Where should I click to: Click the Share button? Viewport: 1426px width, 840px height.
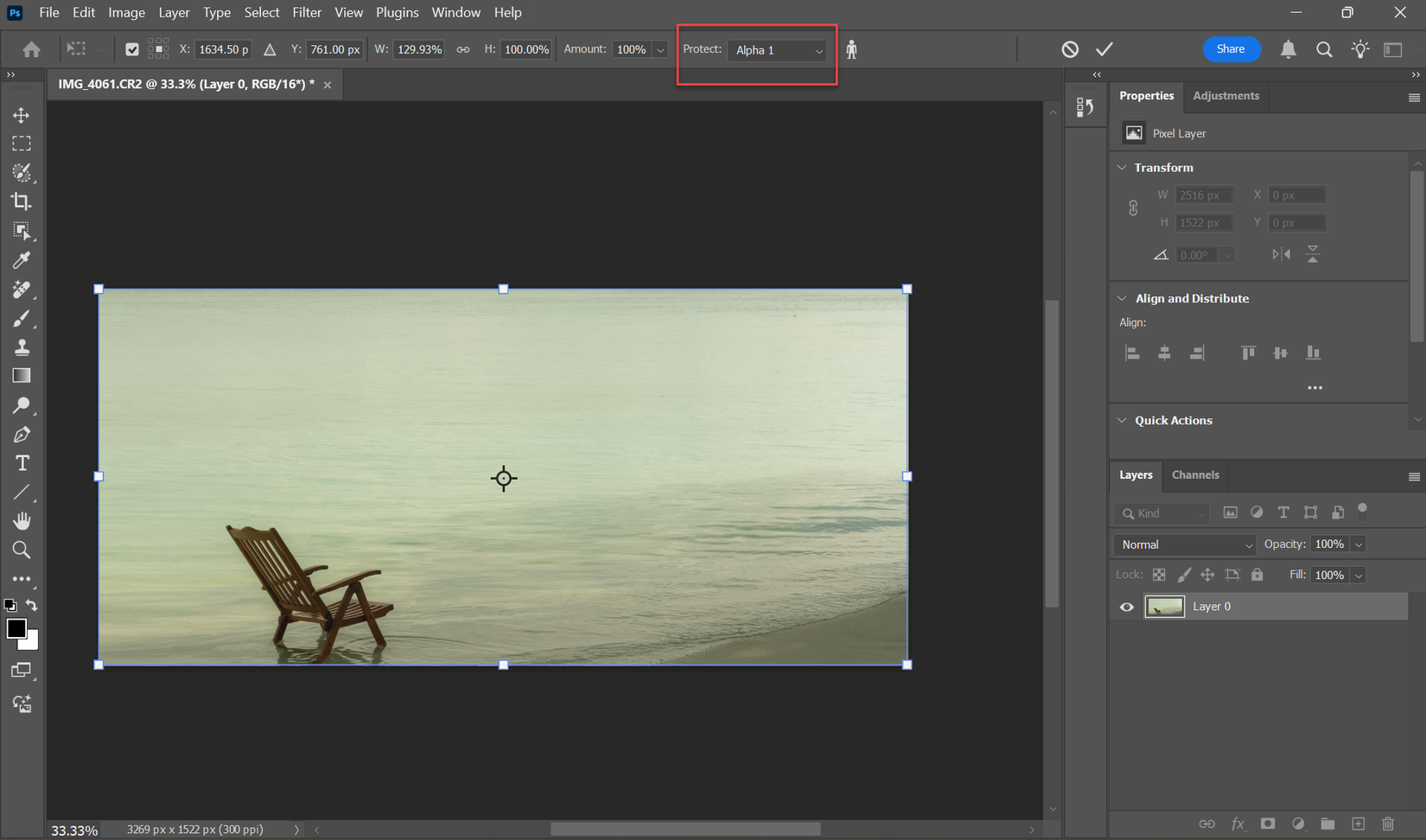tap(1231, 49)
